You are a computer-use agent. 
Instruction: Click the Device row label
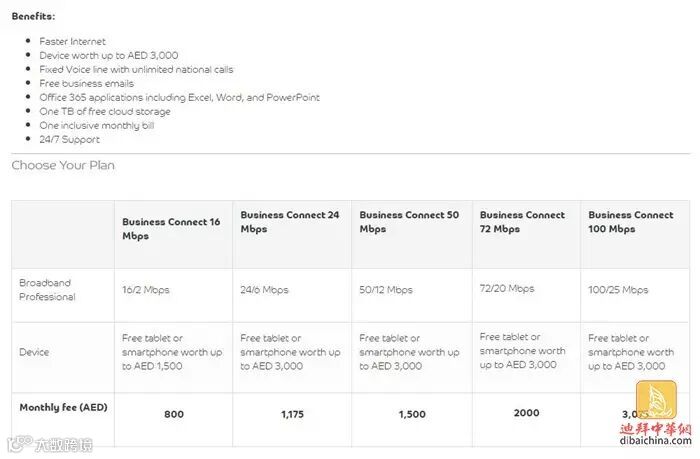tap(34, 352)
